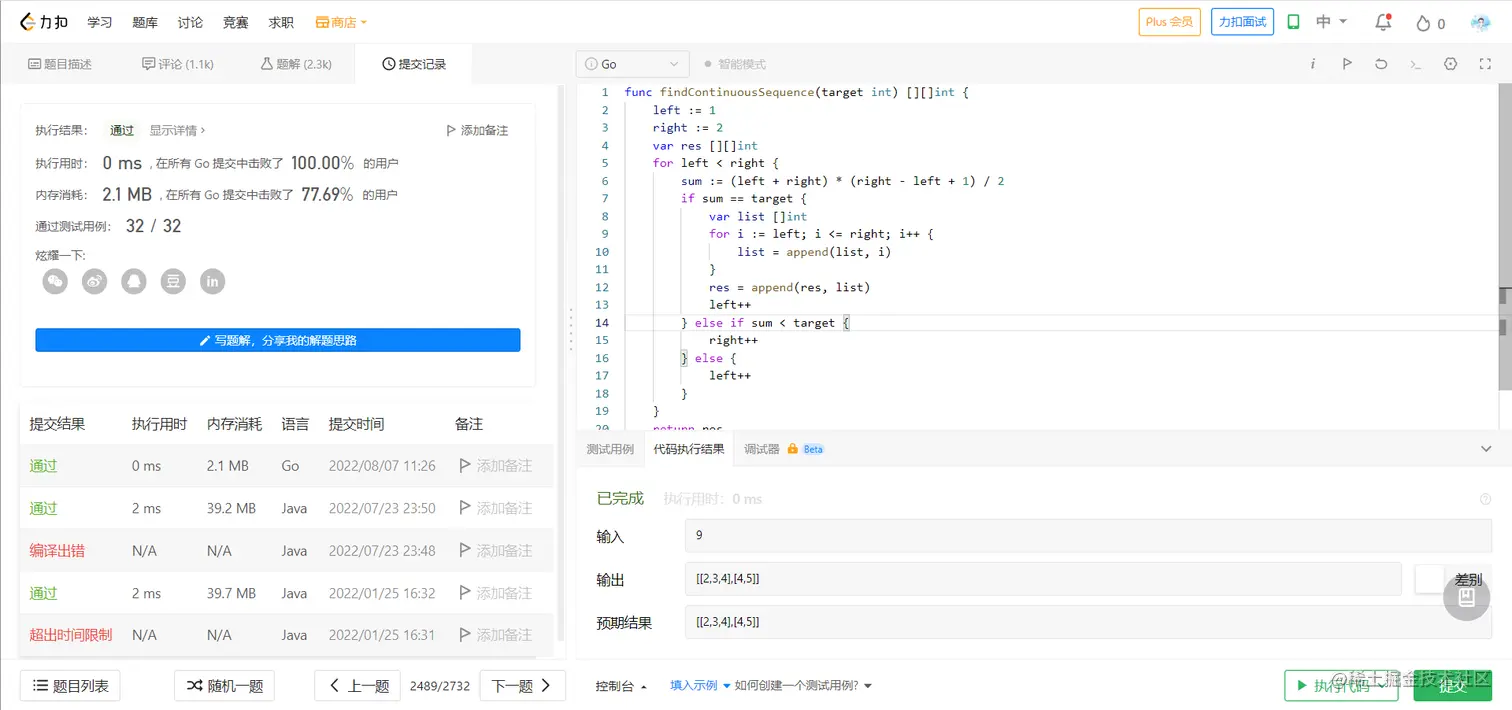The image size is (1512, 710).
Task: Switch to the 题解 (2.3k) tab
Action: [x=296, y=64]
